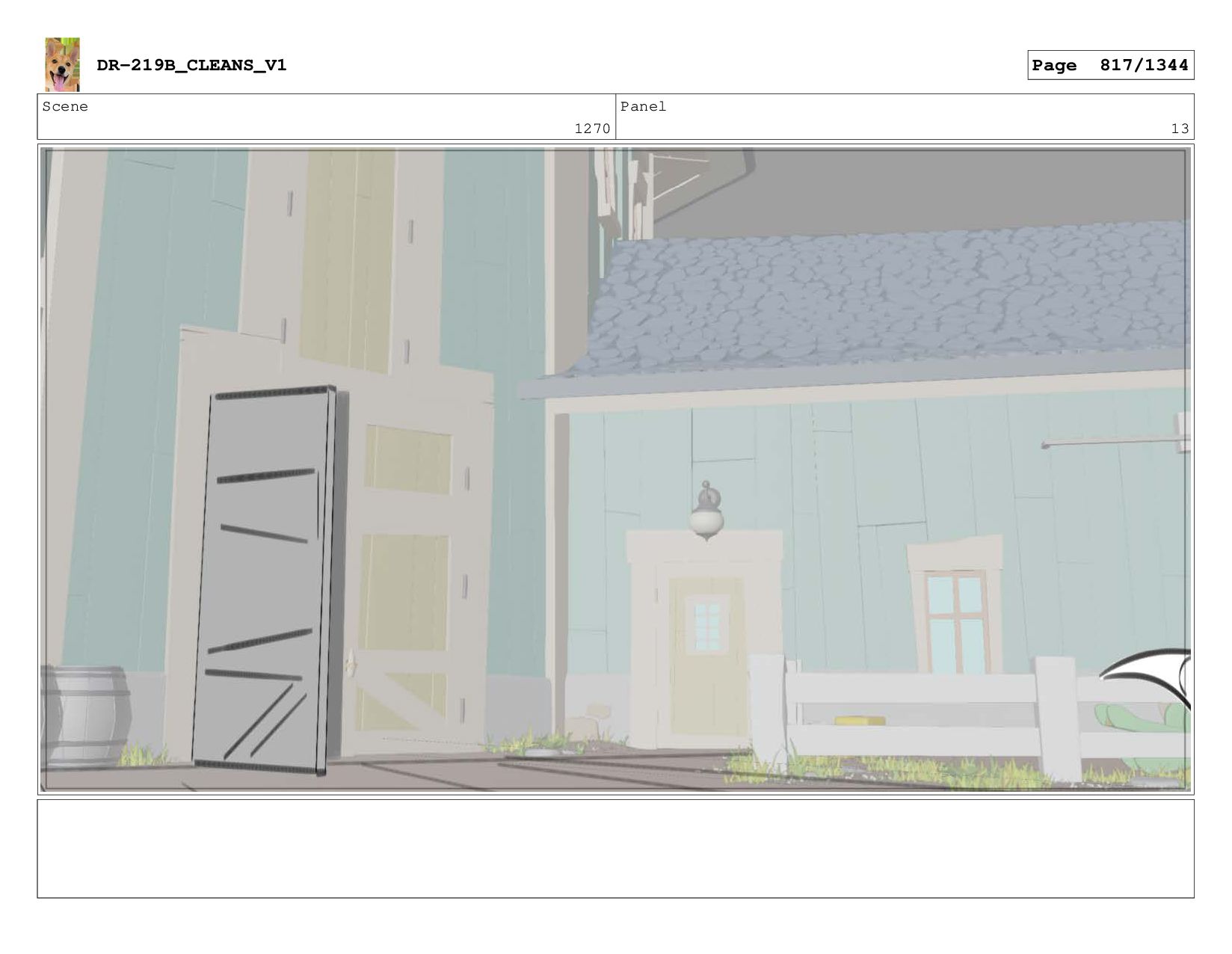Image resolution: width=1232 pixels, height=954 pixels.
Task: Select the title text DR-219B_CLEANS_V1
Action: coord(191,65)
